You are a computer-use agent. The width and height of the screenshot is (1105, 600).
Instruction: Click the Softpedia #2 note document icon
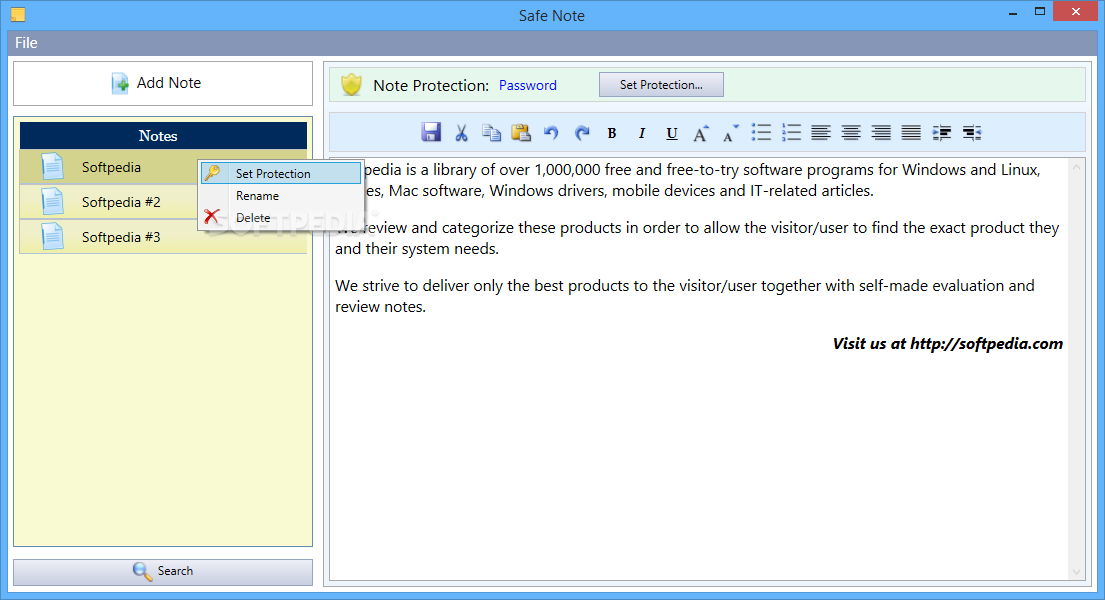pos(52,202)
